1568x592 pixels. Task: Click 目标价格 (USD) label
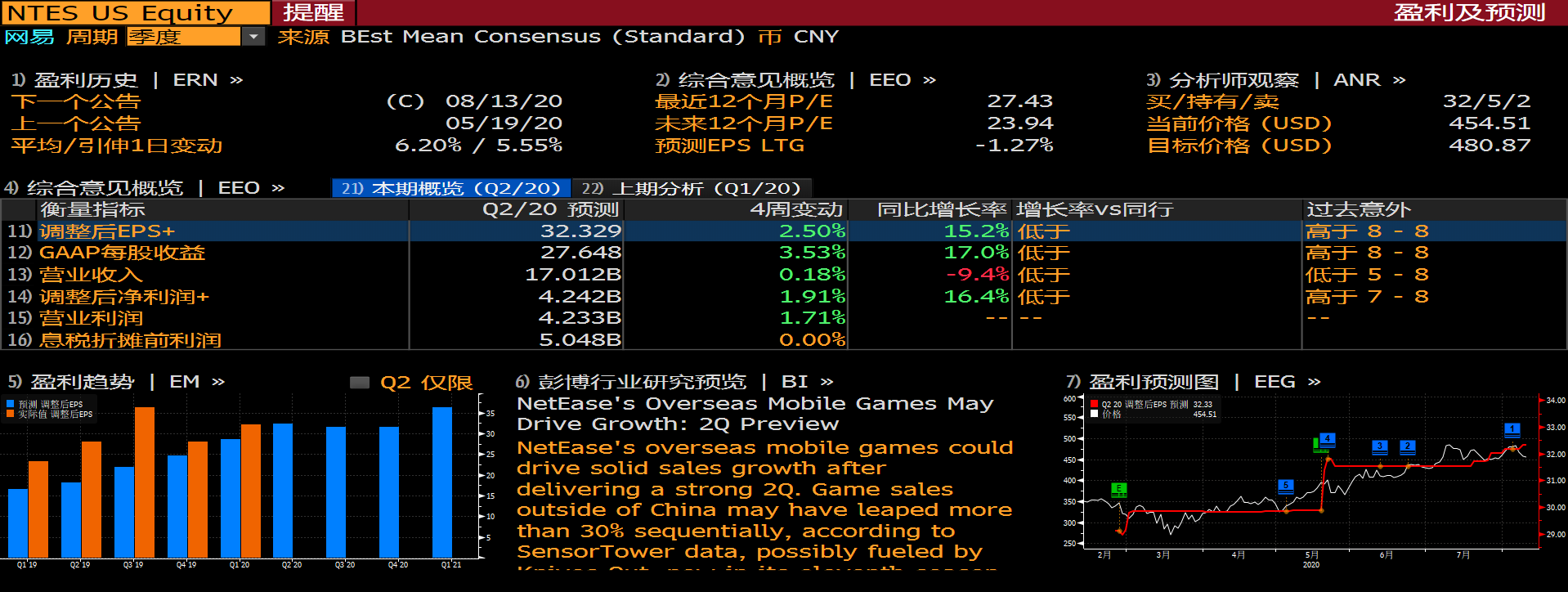tap(1239, 146)
